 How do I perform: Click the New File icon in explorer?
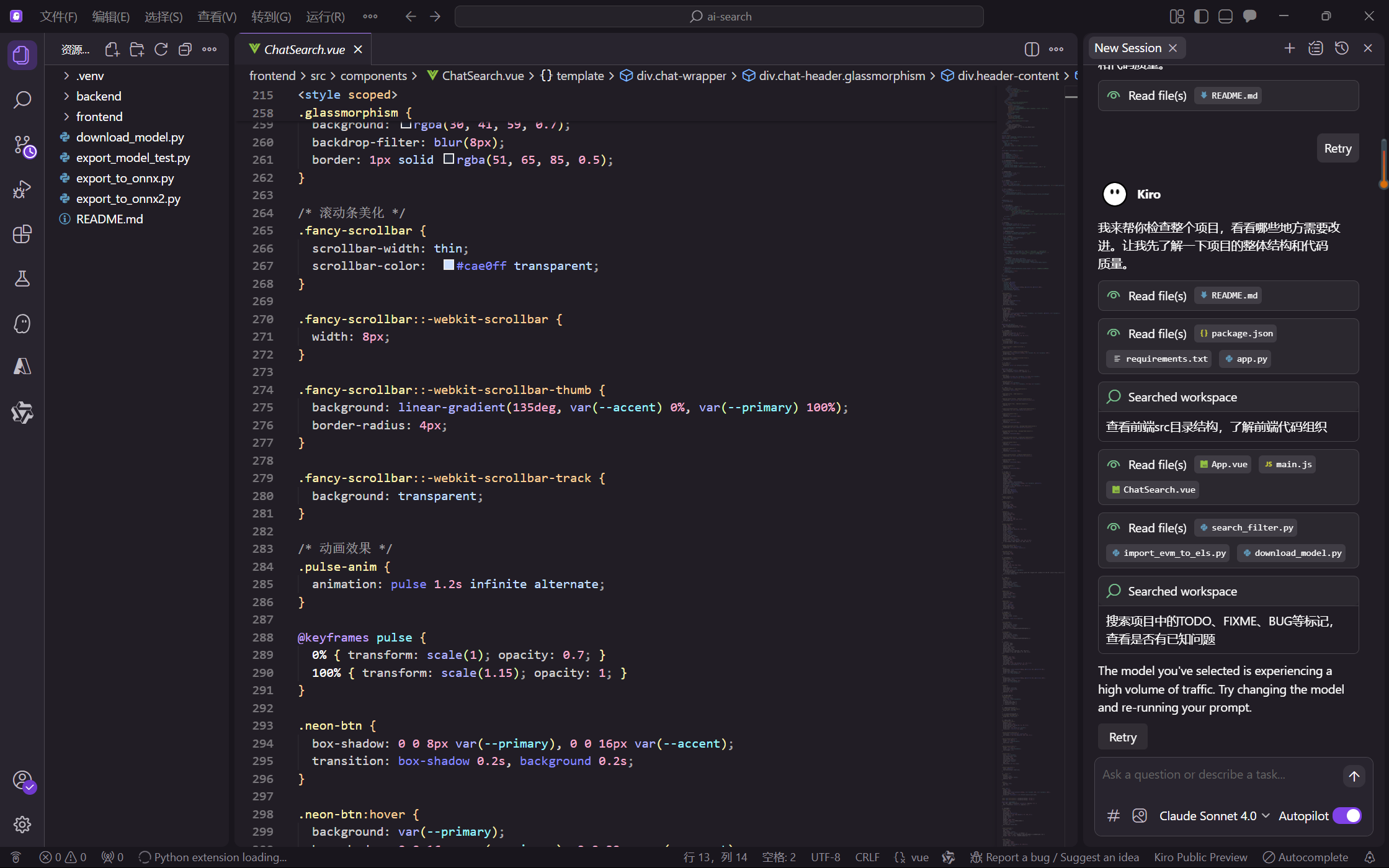(x=112, y=50)
